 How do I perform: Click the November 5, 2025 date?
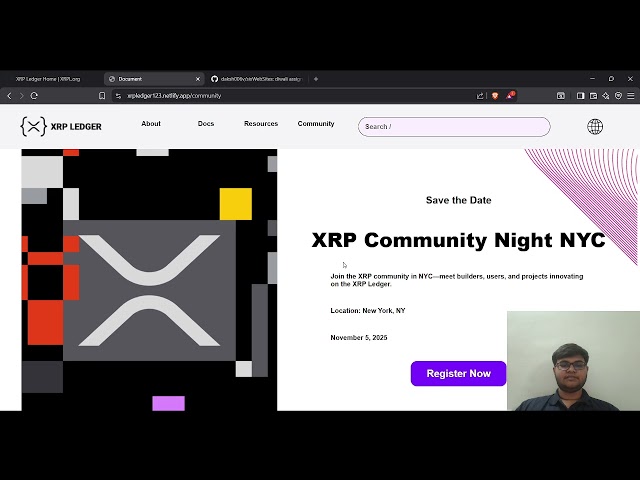(x=359, y=338)
